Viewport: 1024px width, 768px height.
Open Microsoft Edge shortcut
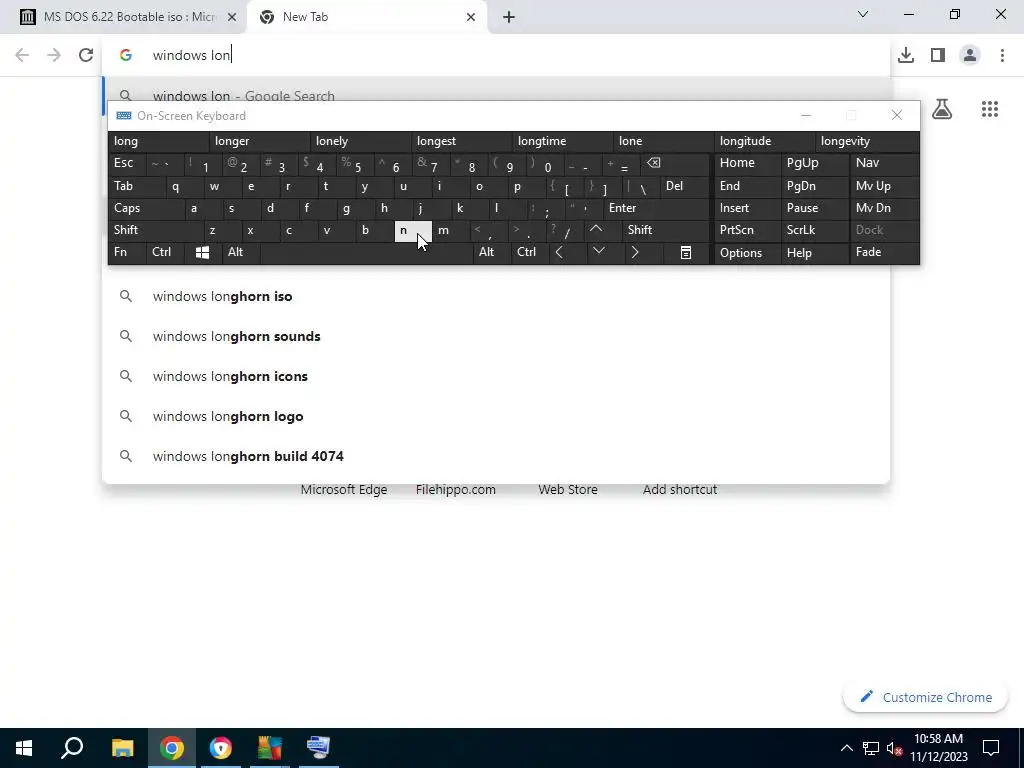pos(344,490)
